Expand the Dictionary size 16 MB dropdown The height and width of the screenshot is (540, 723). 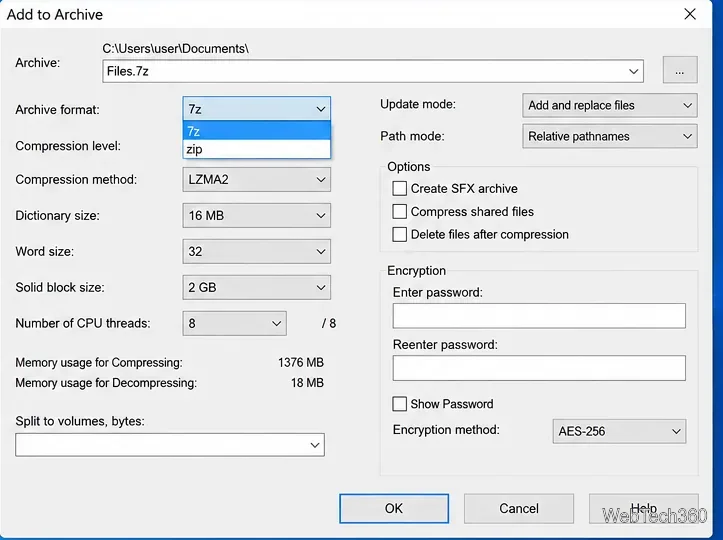[256, 215]
